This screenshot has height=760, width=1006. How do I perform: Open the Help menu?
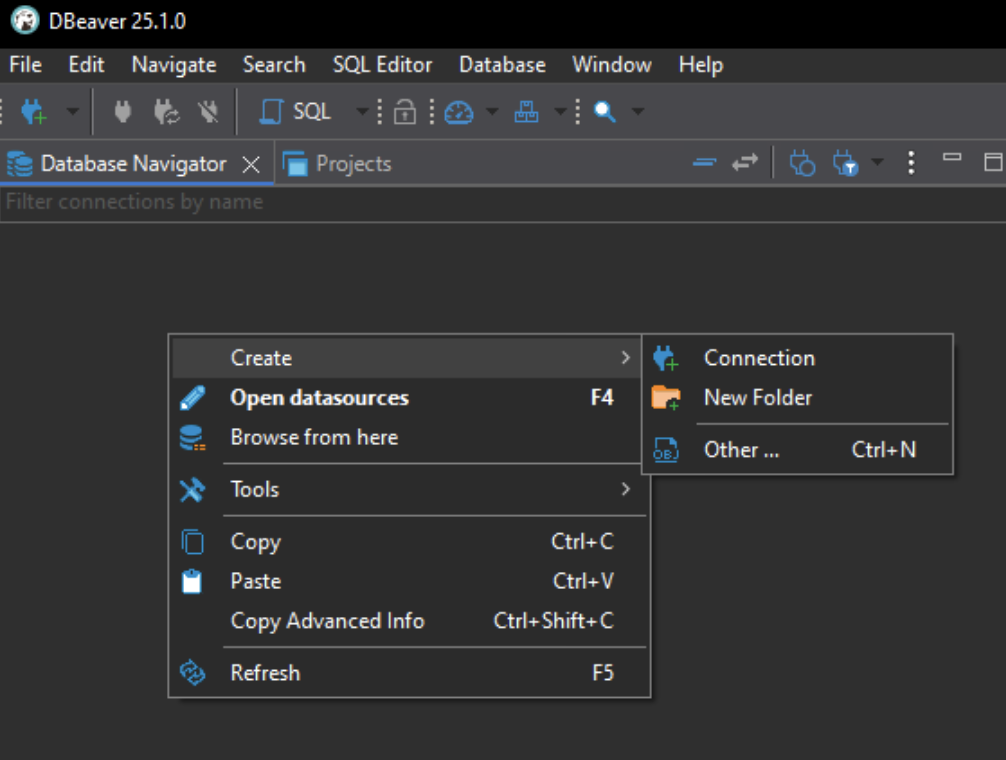pyautogui.click(x=701, y=65)
